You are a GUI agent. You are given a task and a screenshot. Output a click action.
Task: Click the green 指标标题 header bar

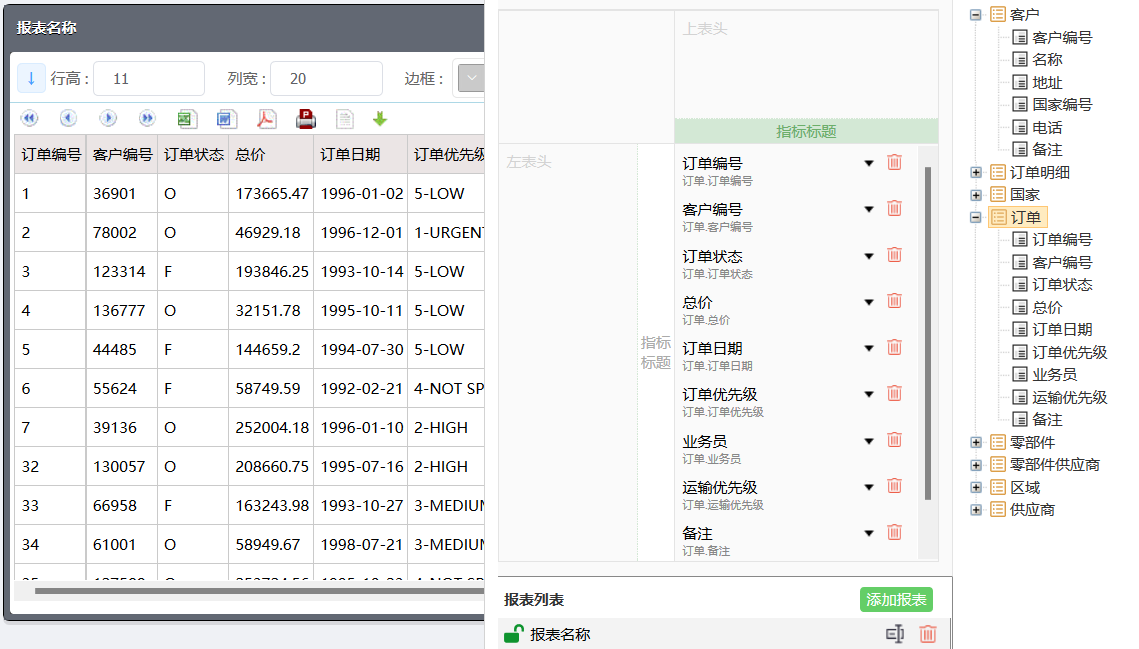806,132
